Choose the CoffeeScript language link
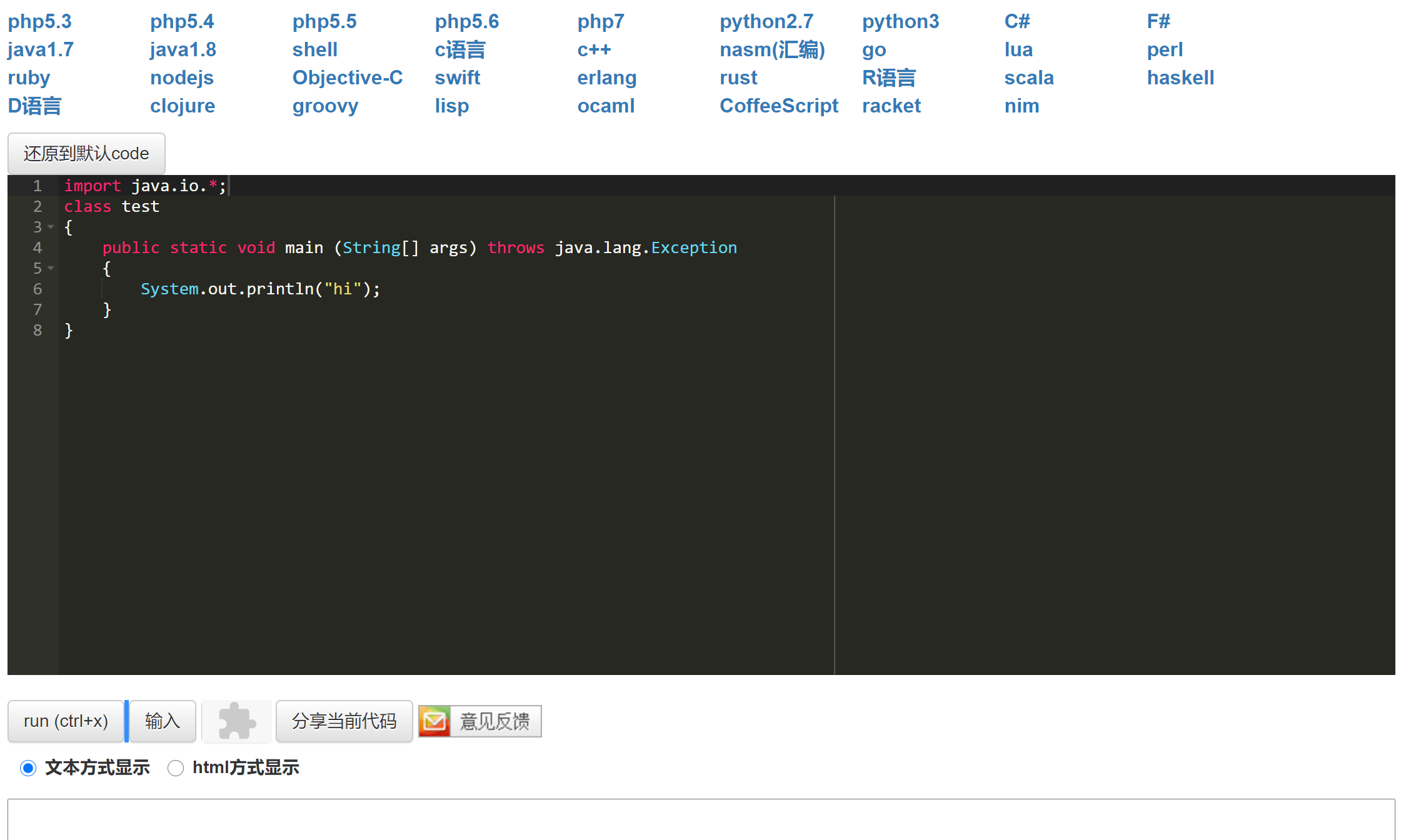 778,106
